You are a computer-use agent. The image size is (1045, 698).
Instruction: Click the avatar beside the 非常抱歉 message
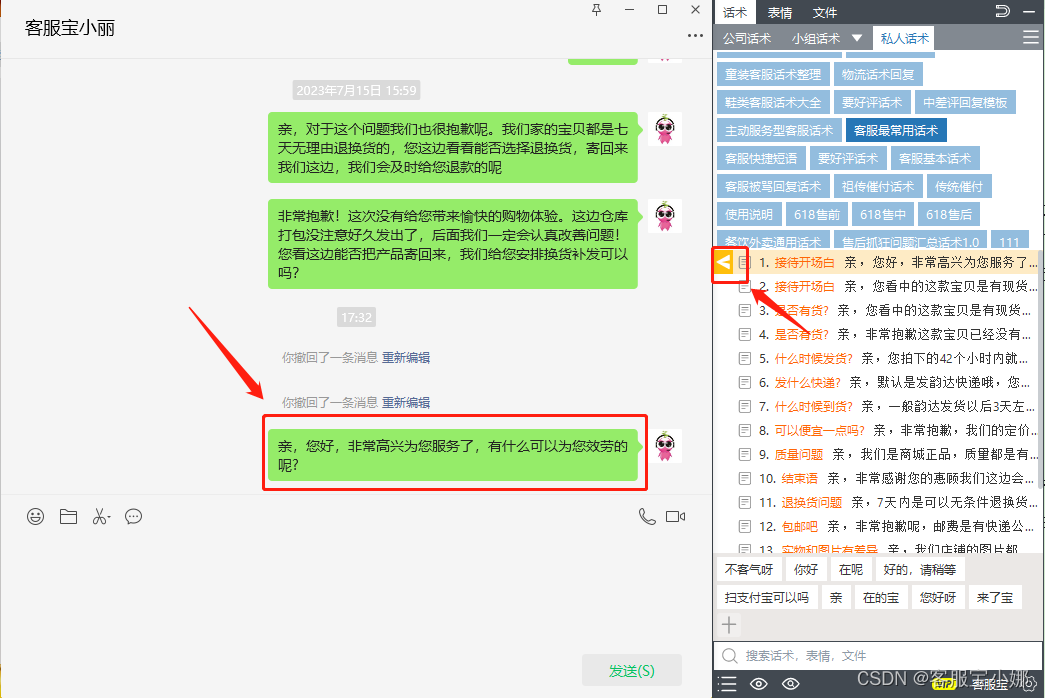tap(664, 217)
